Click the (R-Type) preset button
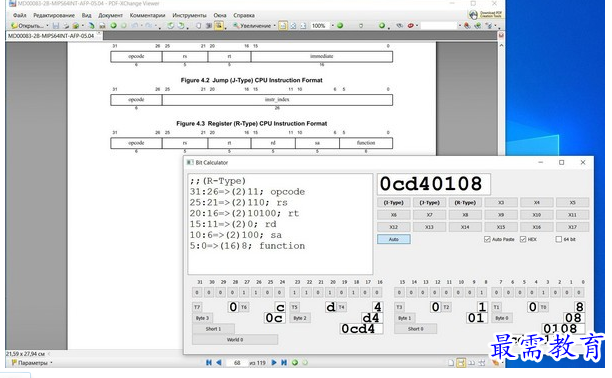 pyautogui.click(x=465, y=203)
